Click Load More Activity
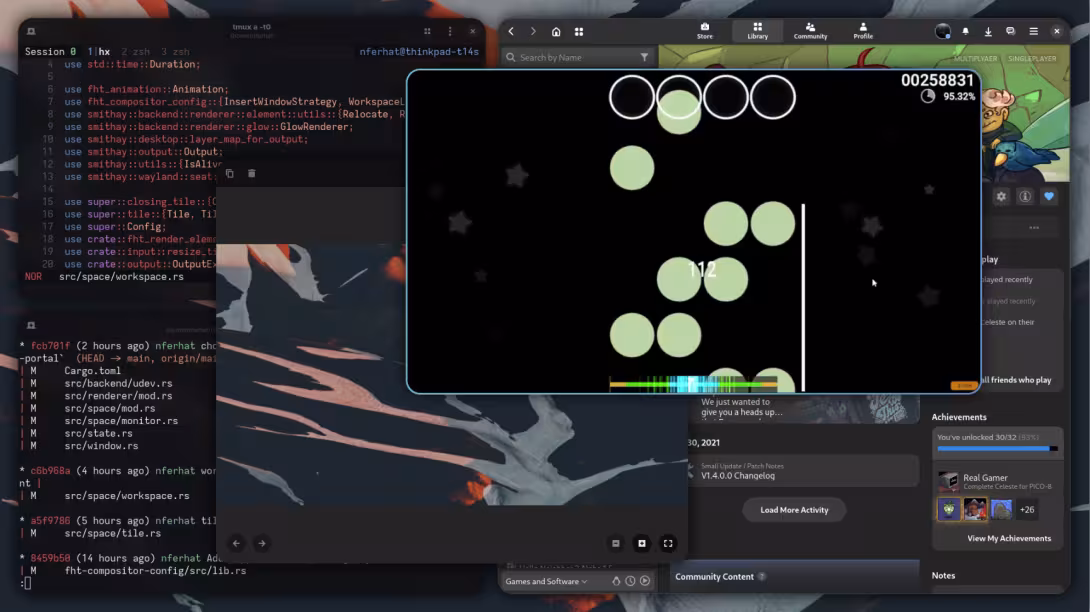1090x612 pixels. pyautogui.click(x=794, y=510)
